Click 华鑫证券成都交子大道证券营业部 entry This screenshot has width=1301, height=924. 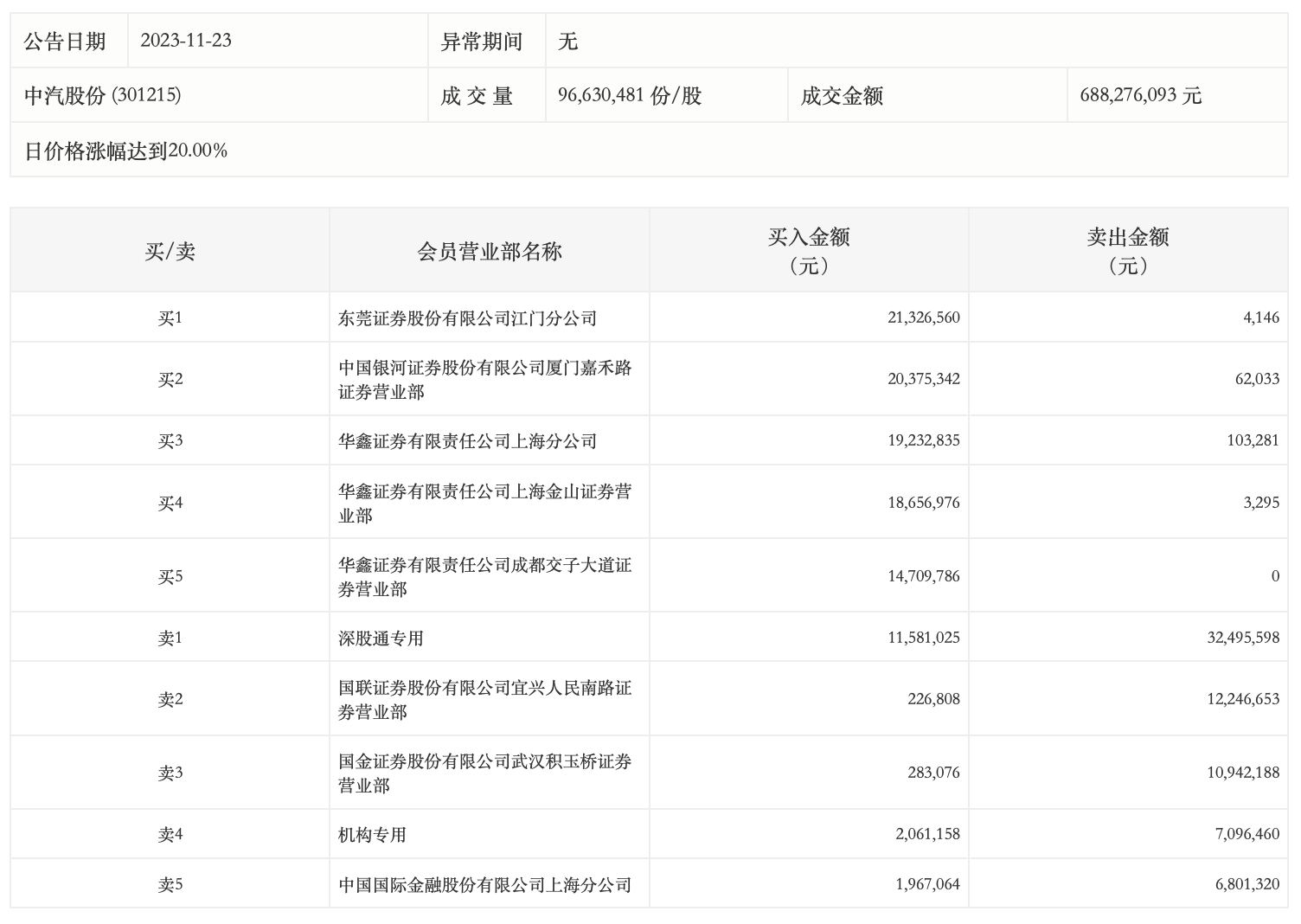(x=484, y=576)
